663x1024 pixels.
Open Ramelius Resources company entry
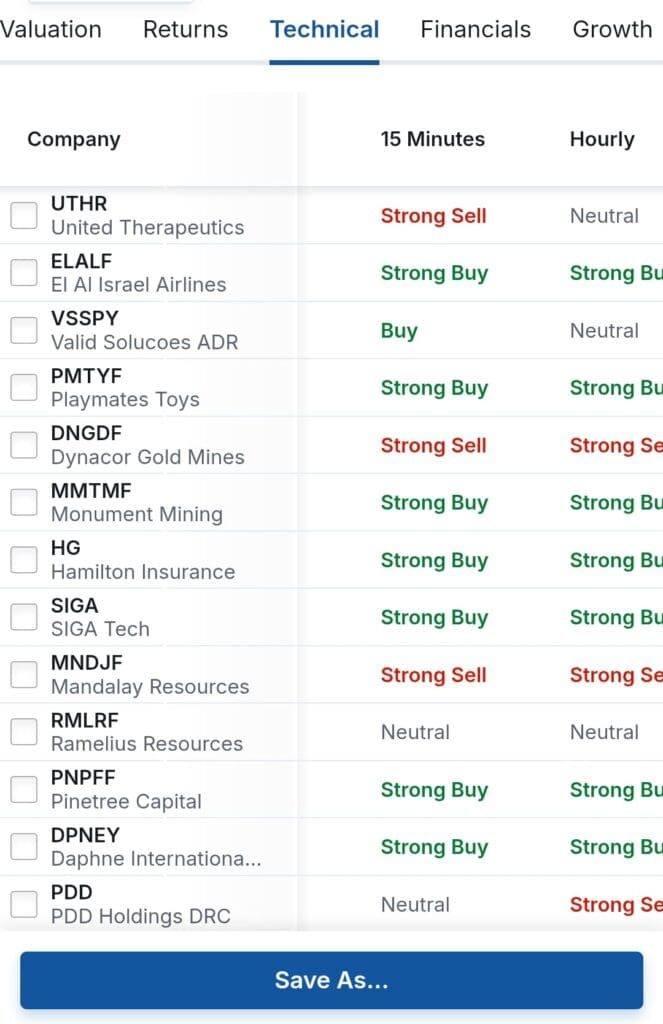pos(147,744)
